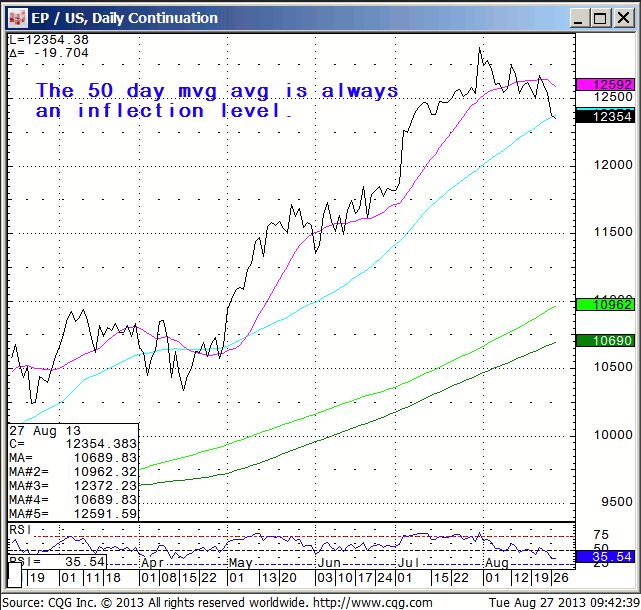This screenshot has height=610, width=641.
Task: Click the blue 35.54 RSI value marker
Action: [x=611, y=556]
